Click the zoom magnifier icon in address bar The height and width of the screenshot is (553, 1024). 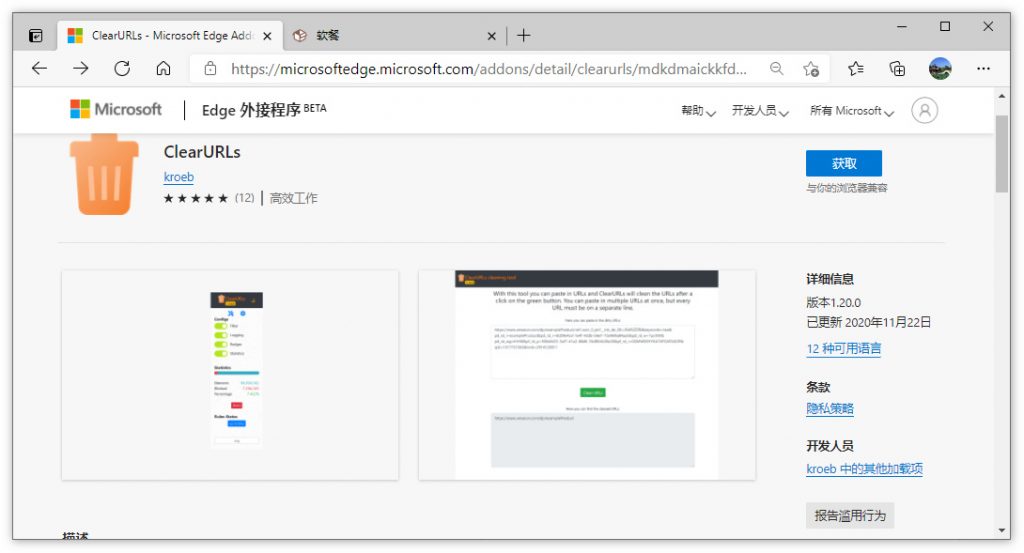(x=776, y=69)
